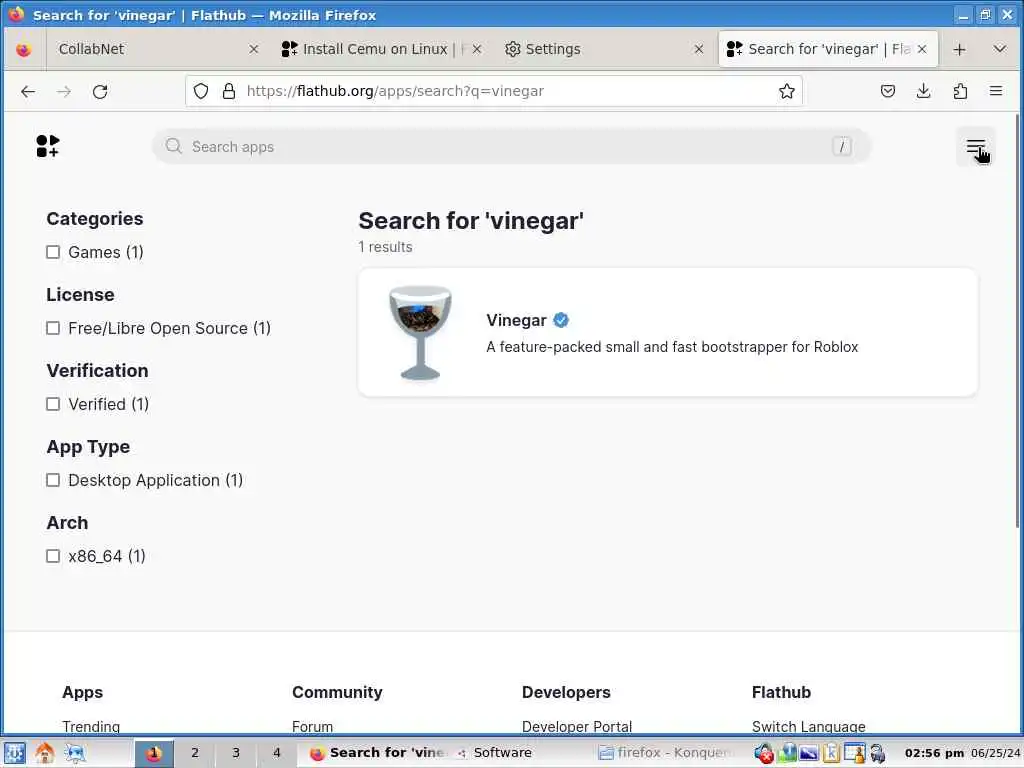The width and height of the screenshot is (1024, 768).
Task: Click the Firefox taskbar window entry
Action: pos(377,753)
